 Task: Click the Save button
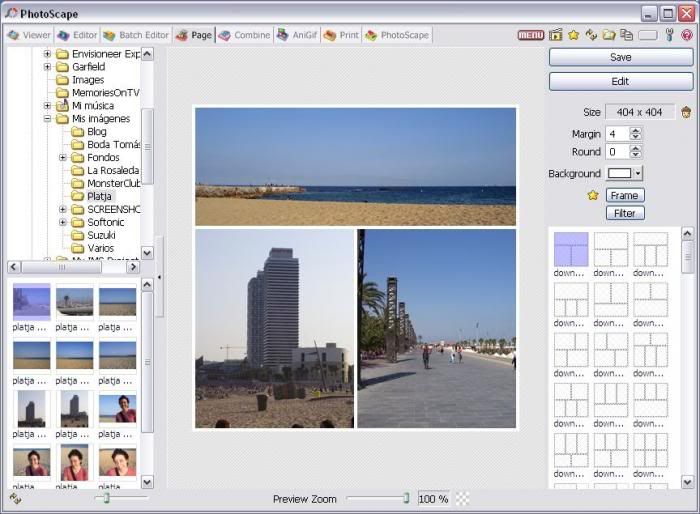pyautogui.click(x=621, y=57)
